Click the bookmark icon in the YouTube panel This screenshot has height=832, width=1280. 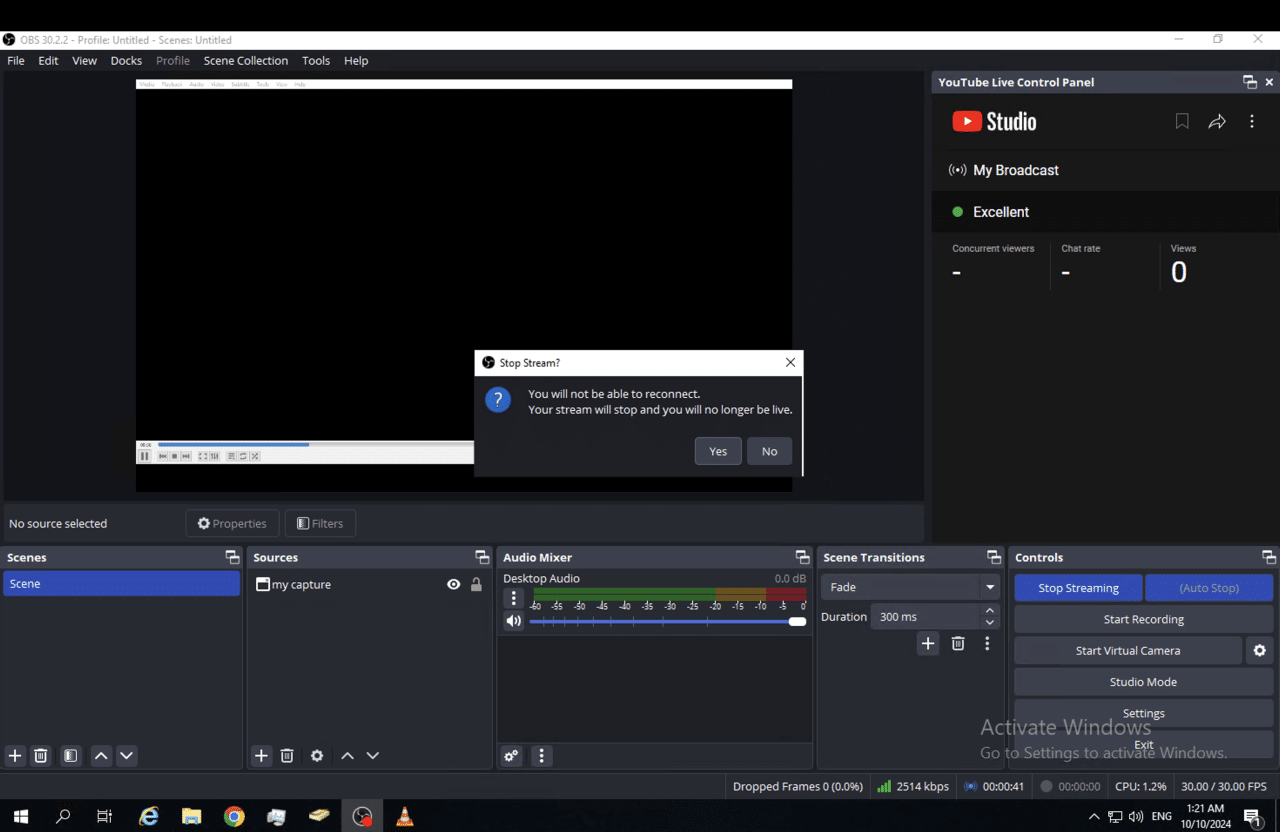[1182, 120]
